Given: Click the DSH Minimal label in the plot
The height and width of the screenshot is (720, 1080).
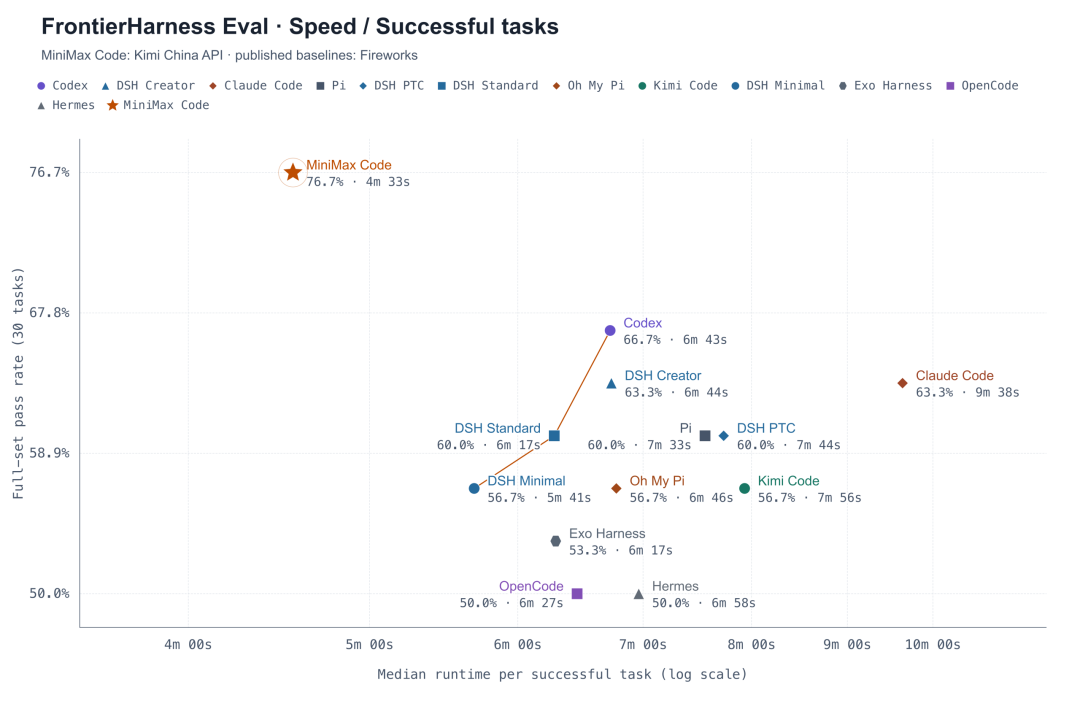Looking at the screenshot, I should pyautogui.click(x=526, y=481).
